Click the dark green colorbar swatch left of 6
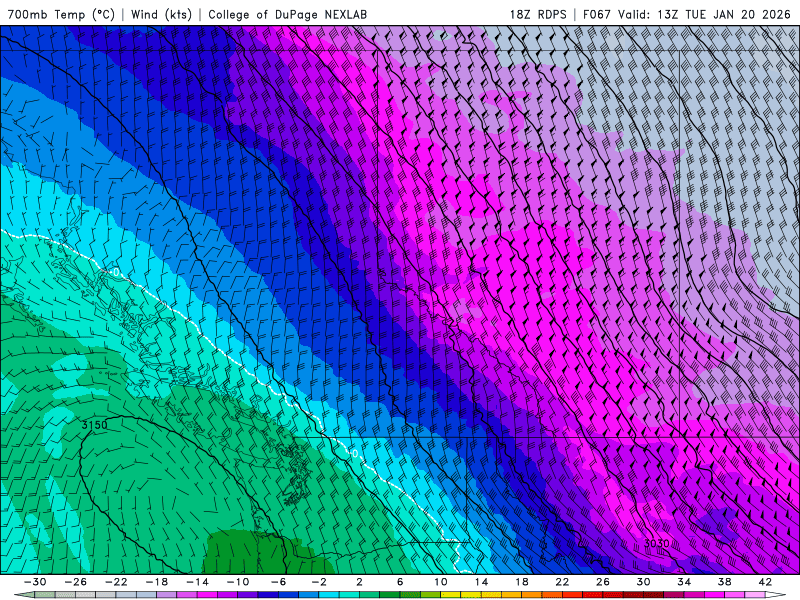The width and height of the screenshot is (800, 600). tap(390, 595)
